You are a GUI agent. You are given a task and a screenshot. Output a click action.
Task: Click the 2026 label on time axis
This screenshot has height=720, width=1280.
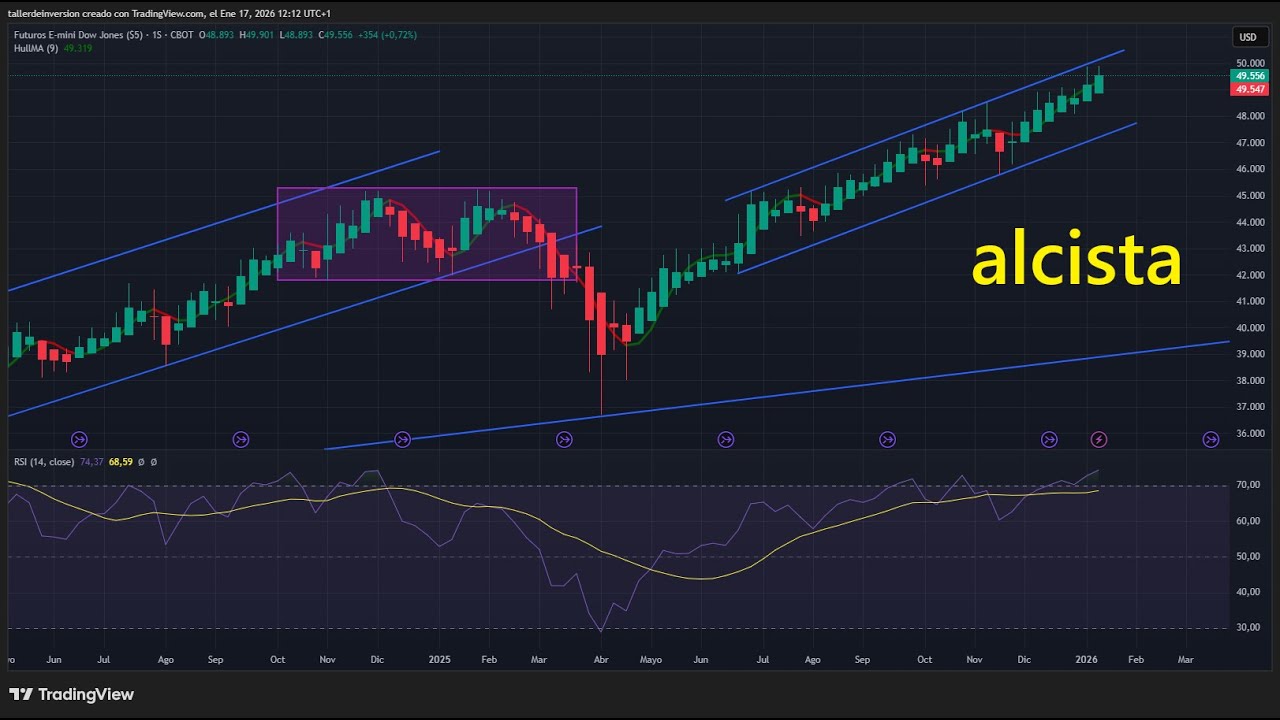pos(1086,660)
